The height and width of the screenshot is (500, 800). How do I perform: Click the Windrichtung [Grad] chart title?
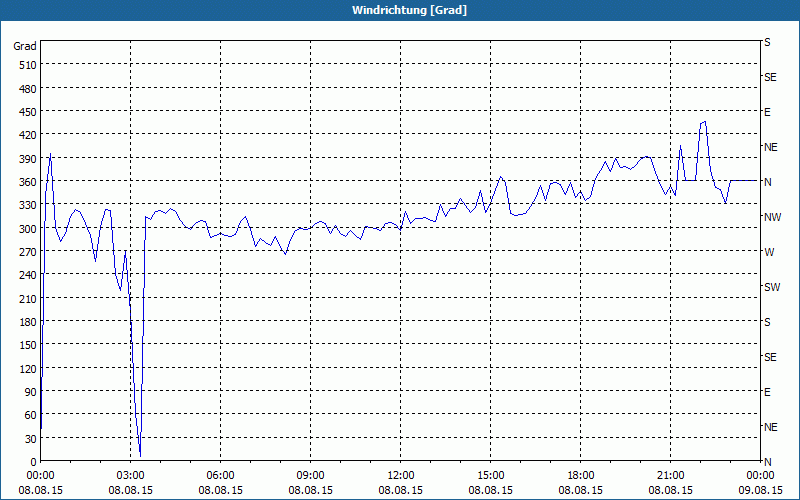click(x=409, y=10)
